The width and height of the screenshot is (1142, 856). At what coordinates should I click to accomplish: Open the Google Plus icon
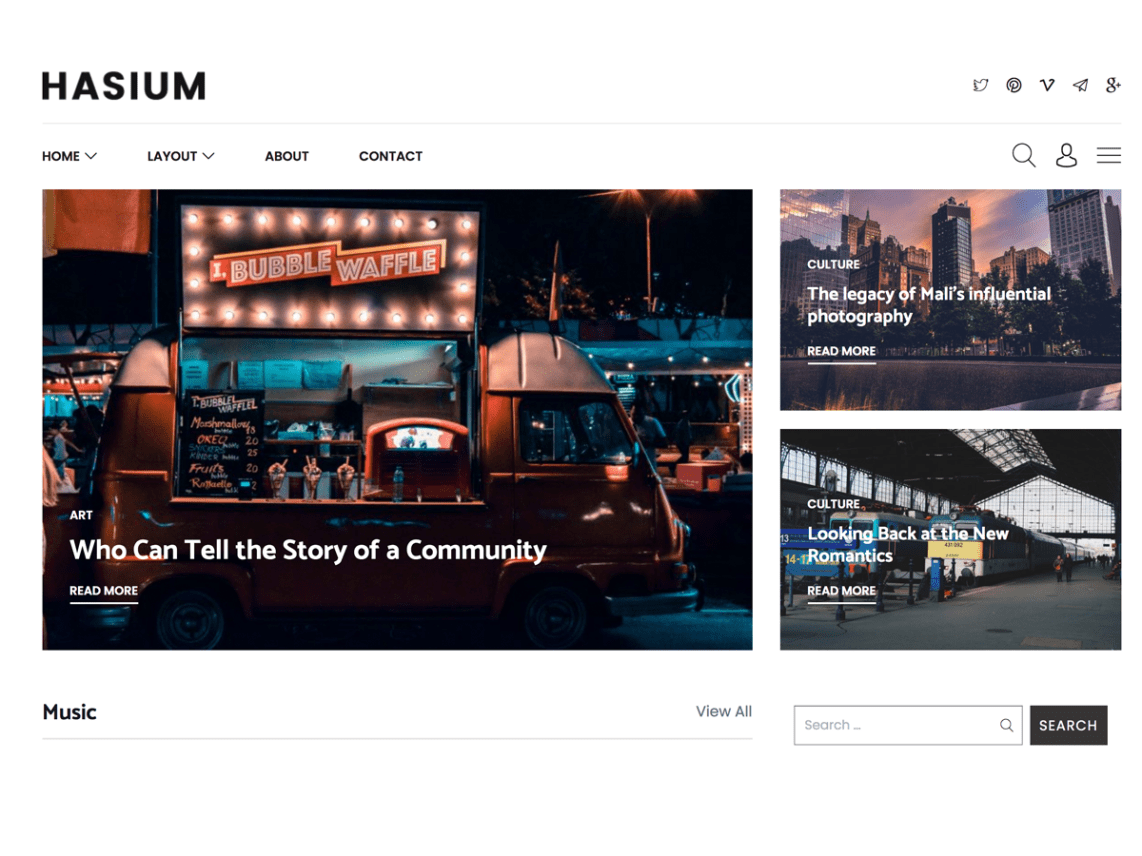pyautogui.click(x=1113, y=85)
